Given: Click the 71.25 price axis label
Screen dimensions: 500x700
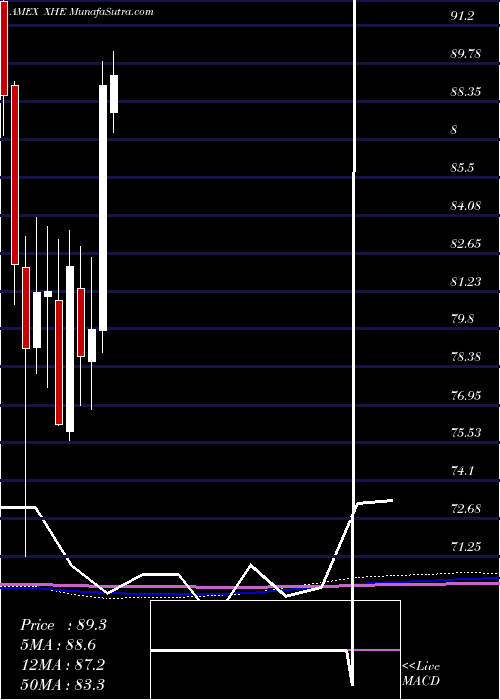Looking at the screenshot, I should [466, 546].
